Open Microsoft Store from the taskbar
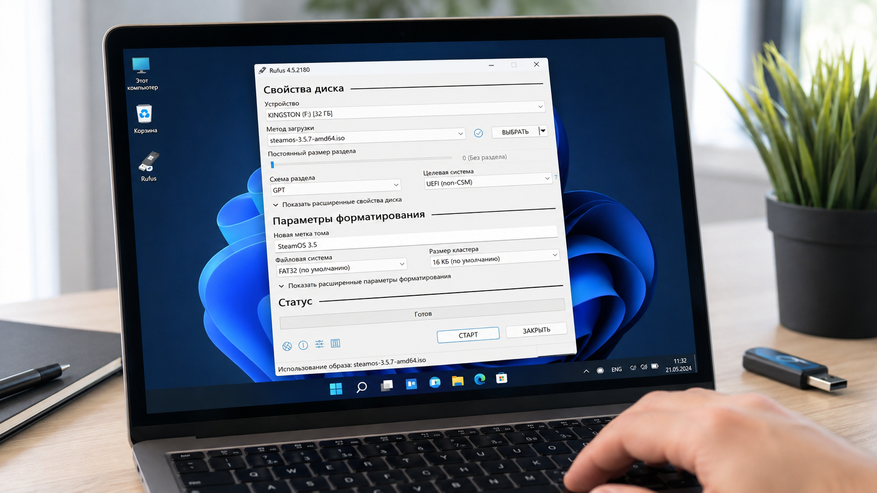The height and width of the screenshot is (493, 877). pyautogui.click(x=502, y=378)
